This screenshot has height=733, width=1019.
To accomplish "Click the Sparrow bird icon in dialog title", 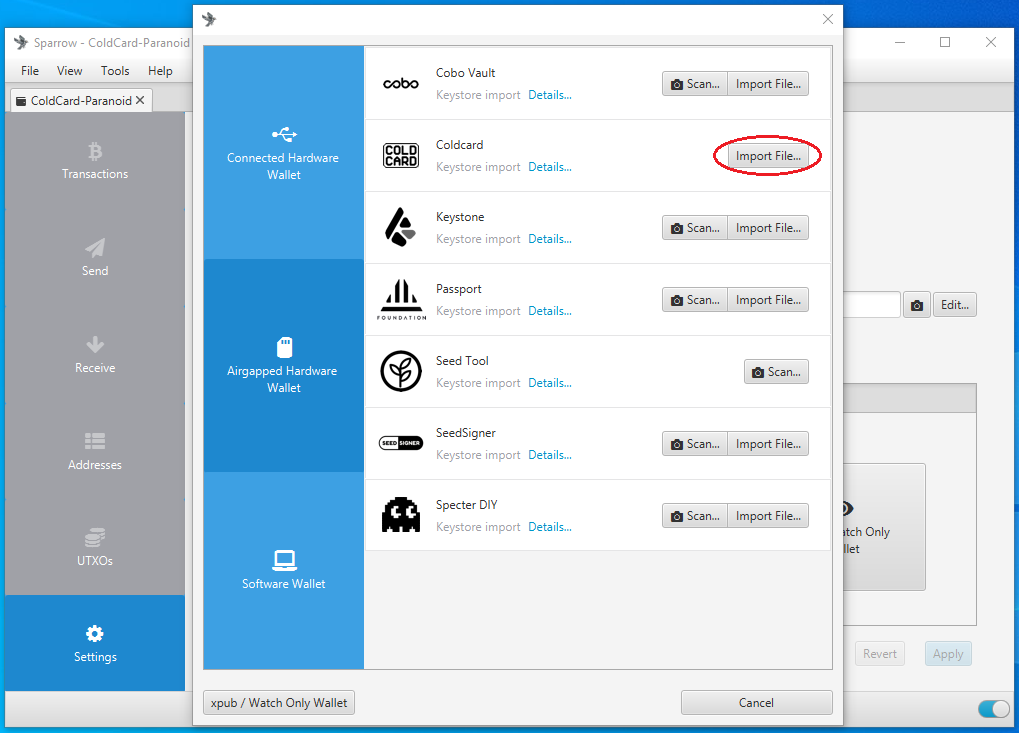I will [x=209, y=19].
